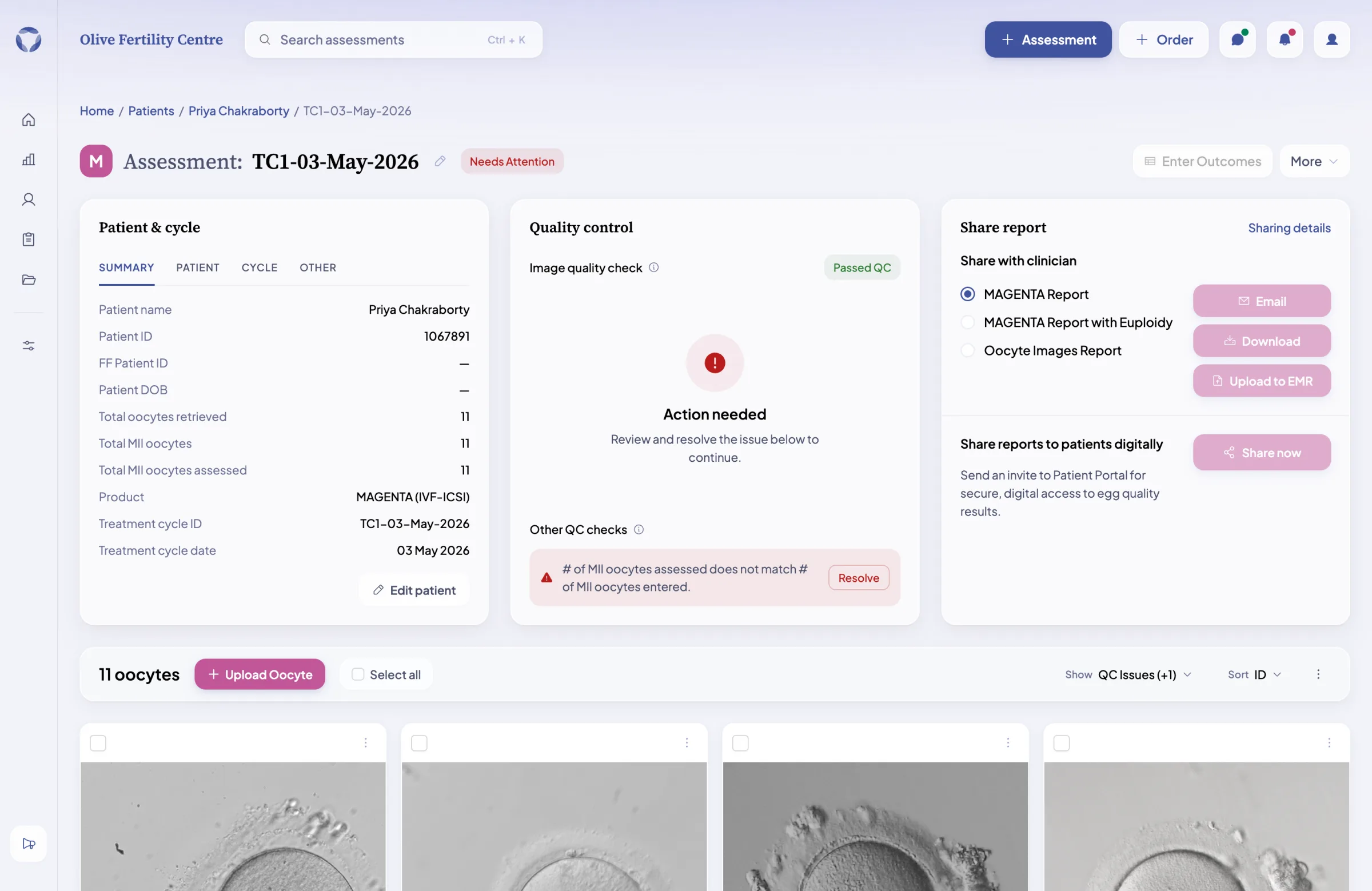Click the + Assessment button
The height and width of the screenshot is (891, 1372).
[1048, 39]
